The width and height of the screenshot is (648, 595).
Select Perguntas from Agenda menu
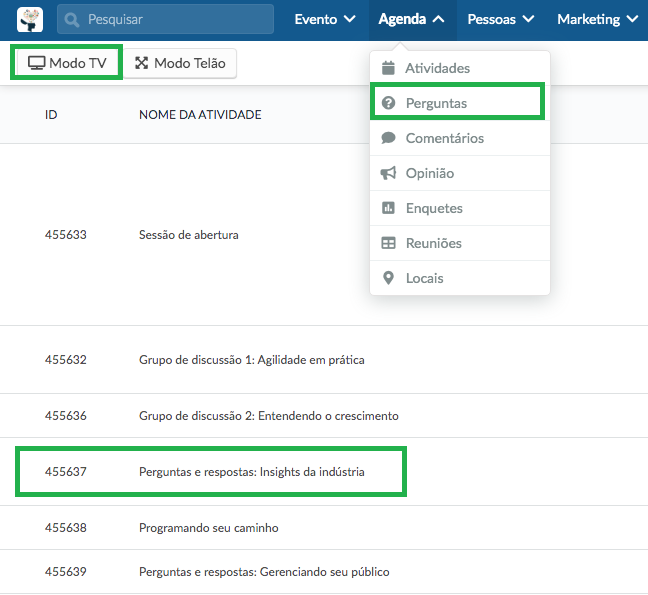460,103
